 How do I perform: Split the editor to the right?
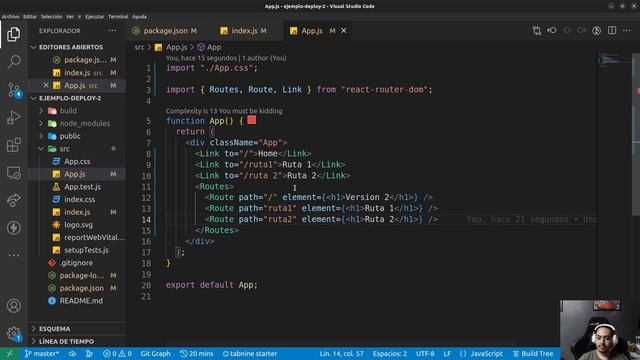point(612,31)
